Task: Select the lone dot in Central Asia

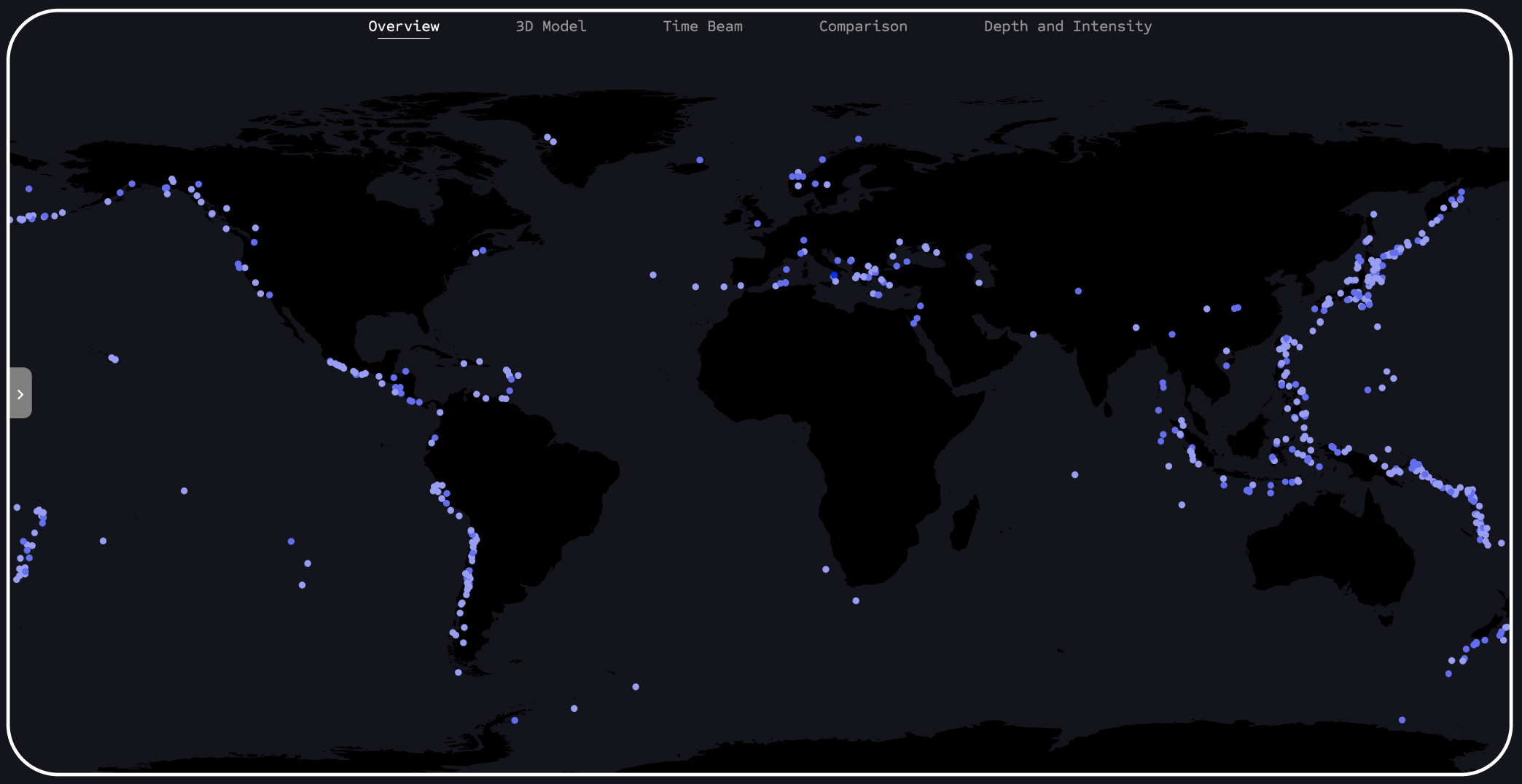Action: [1078, 291]
